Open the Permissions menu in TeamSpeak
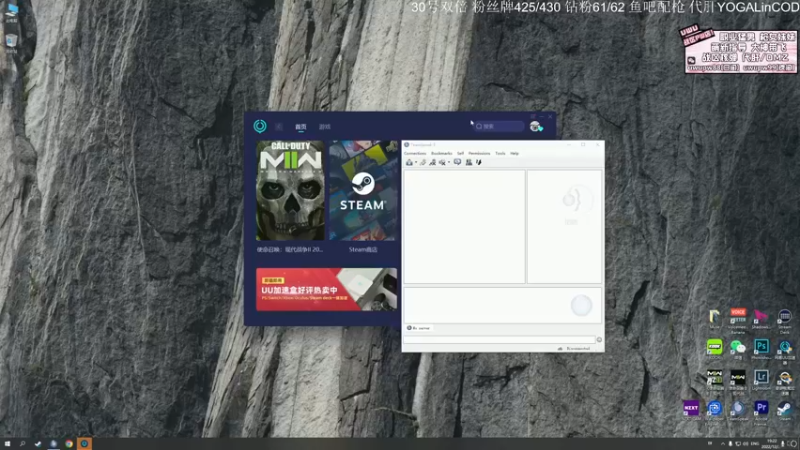The image size is (800, 450). tap(479, 153)
